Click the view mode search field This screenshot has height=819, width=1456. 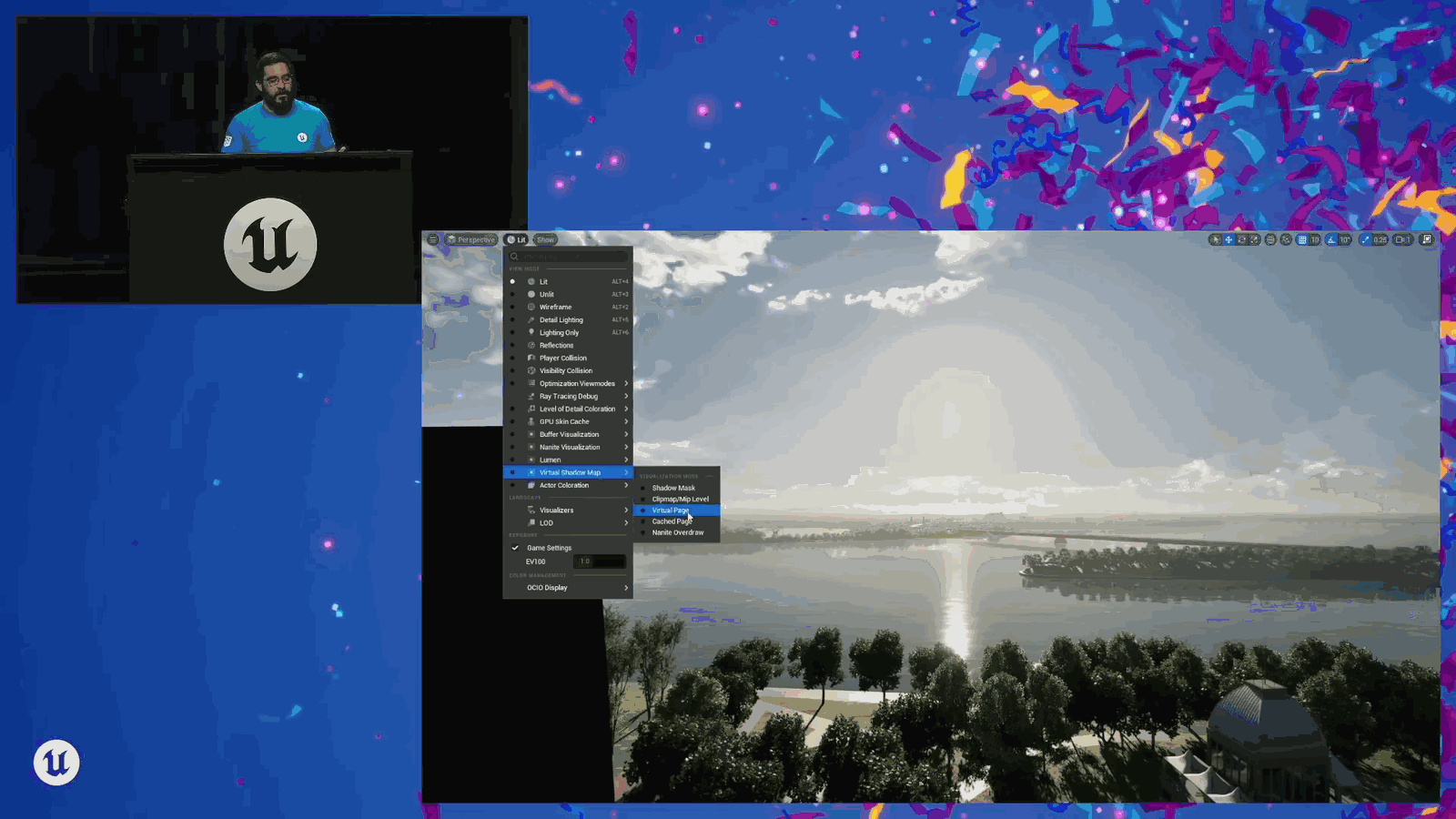(x=568, y=257)
